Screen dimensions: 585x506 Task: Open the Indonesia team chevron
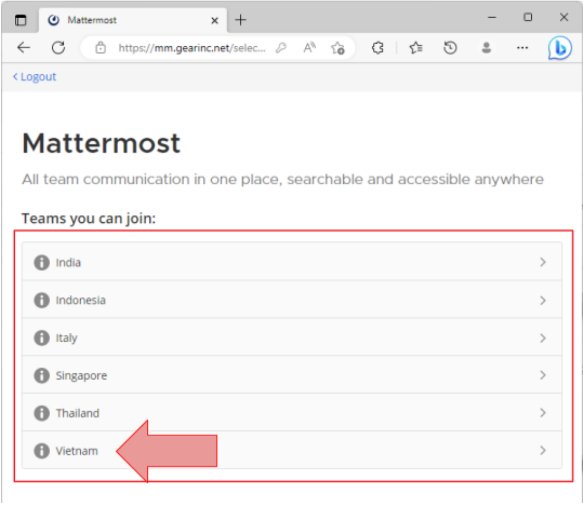click(543, 301)
